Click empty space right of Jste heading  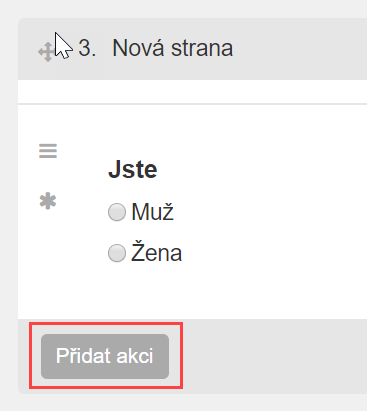point(262,170)
